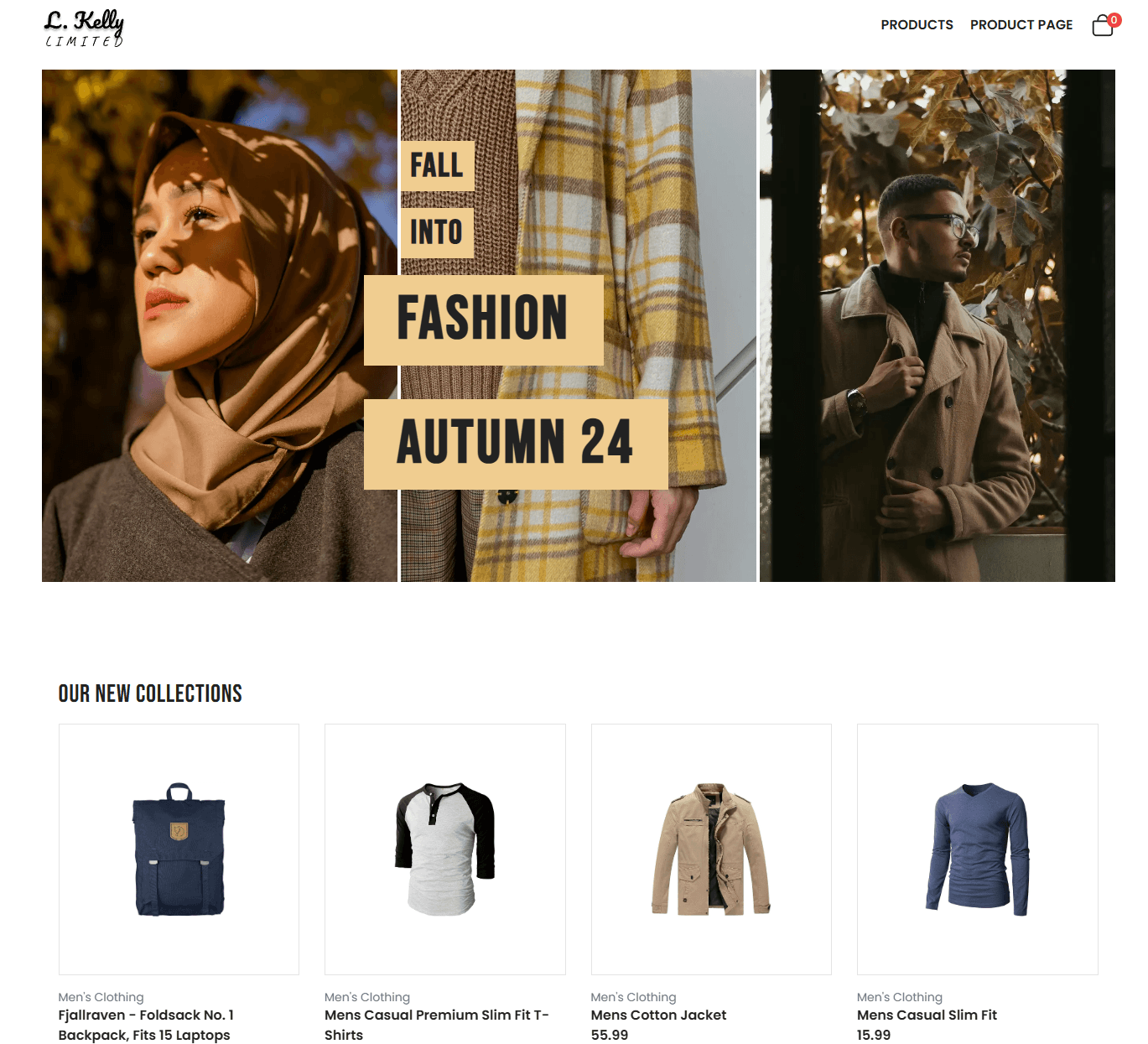Open the Mens Casual Slim Fit product name
Image resolution: width=1148 pixels, height=1044 pixels.
[x=927, y=1015]
